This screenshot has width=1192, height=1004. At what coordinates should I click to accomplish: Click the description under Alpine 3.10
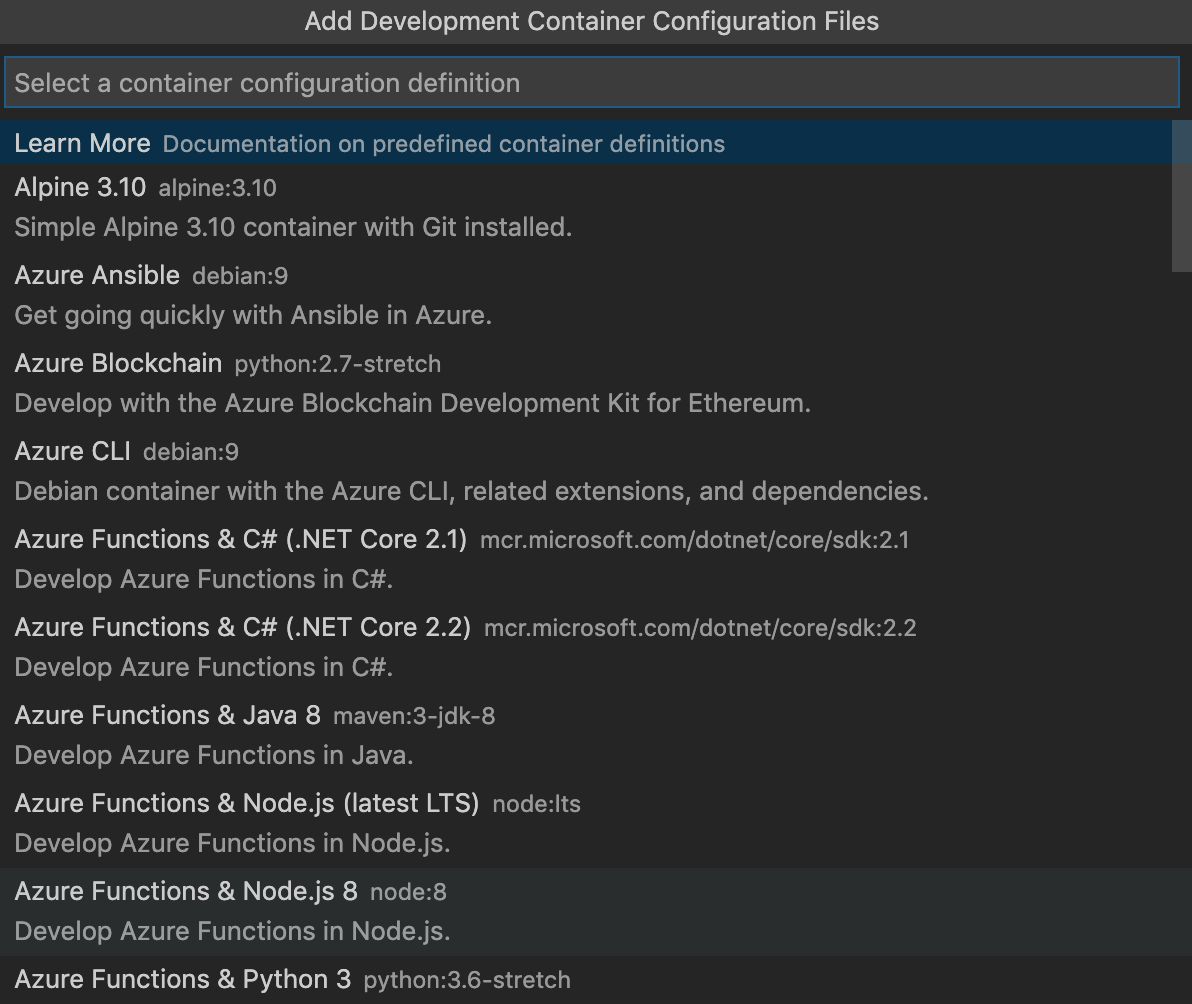[x=292, y=227]
